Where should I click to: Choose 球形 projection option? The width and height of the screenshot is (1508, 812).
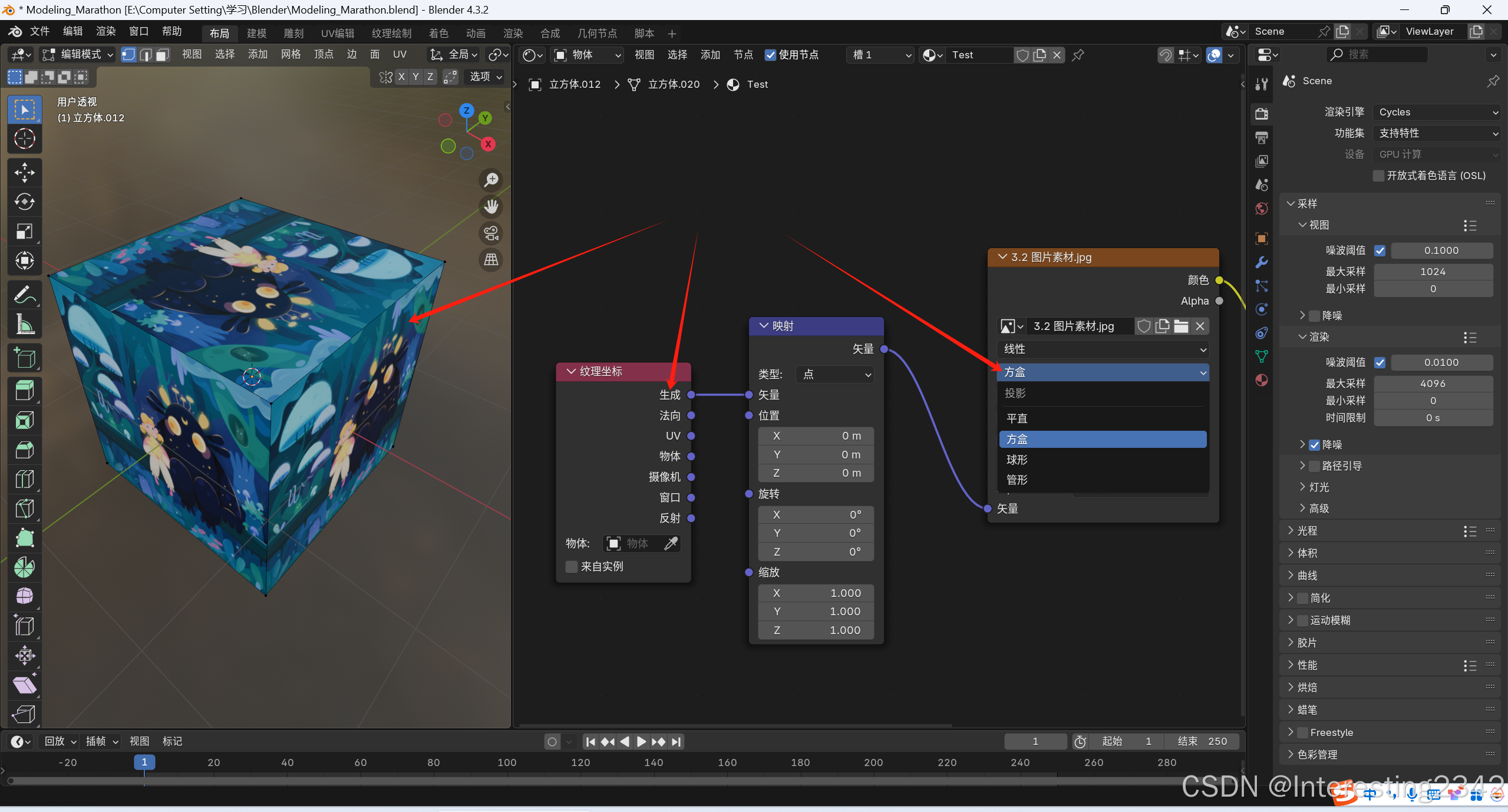tap(1017, 460)
